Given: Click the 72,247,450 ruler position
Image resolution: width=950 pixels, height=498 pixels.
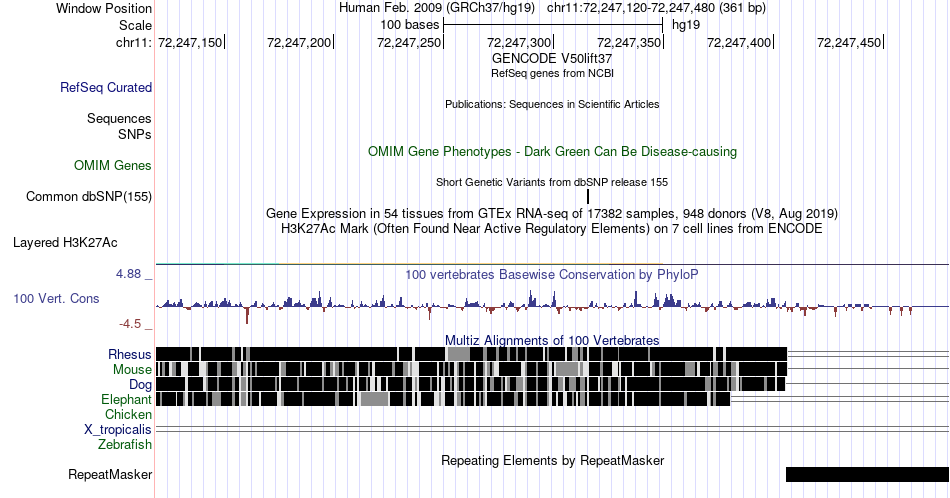Looking at the screenshot, I should pyautogui.click(x=849, y=42).
